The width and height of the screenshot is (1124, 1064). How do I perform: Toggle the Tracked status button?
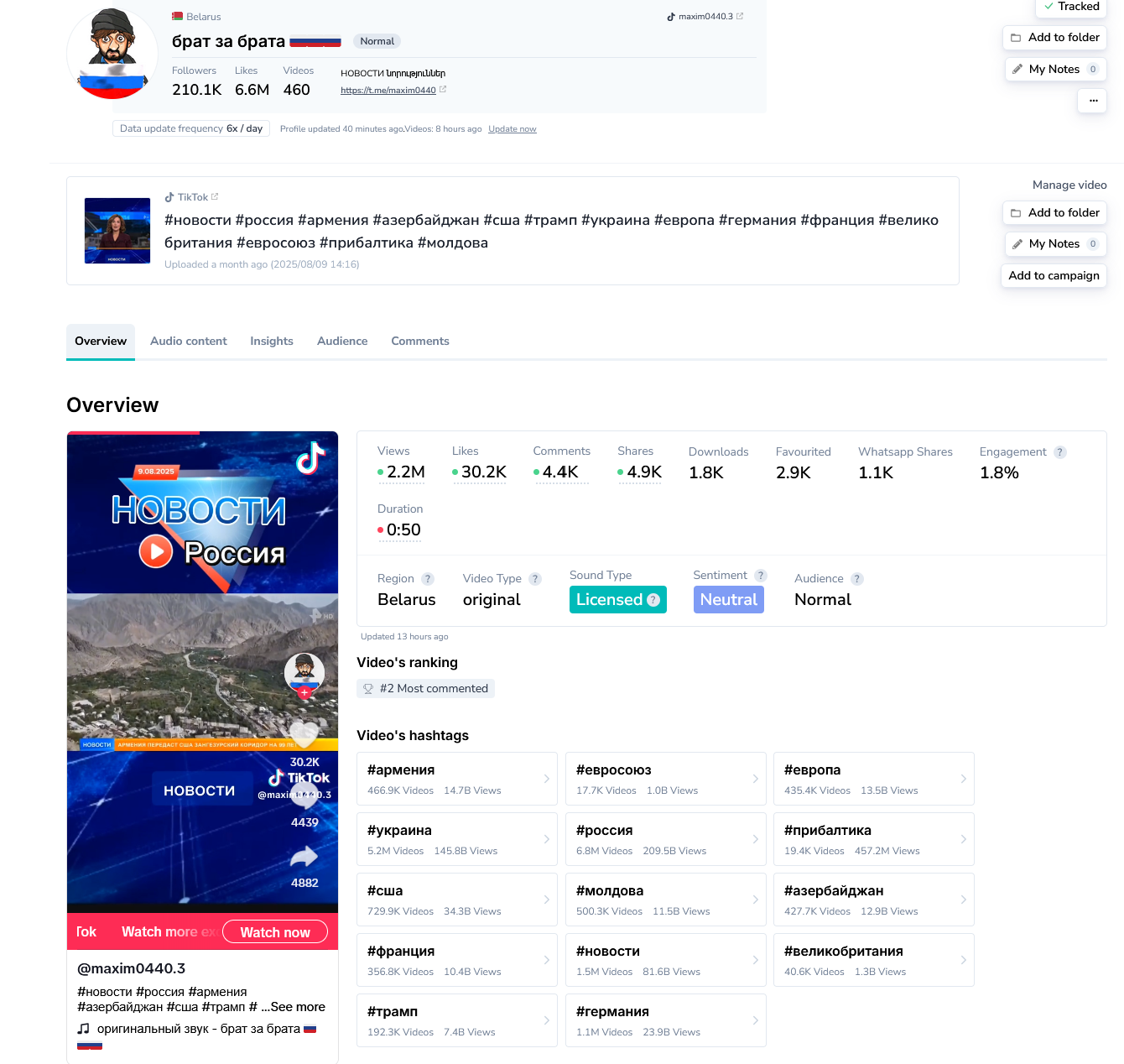pos(1070,7)
